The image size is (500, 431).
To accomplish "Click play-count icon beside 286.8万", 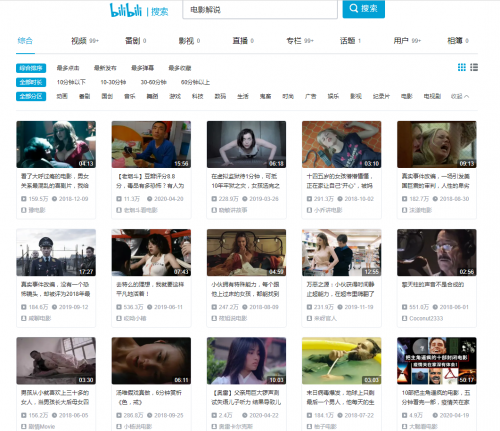I will [119, 415].
